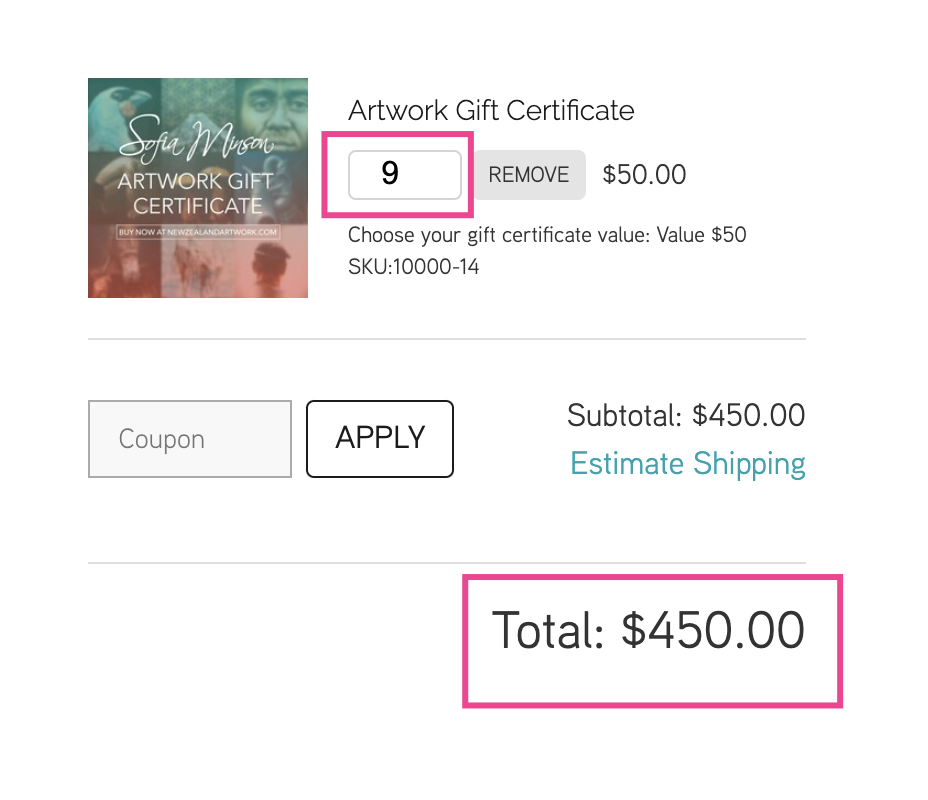This screenshot has height=800, width=928.
Task: Click the BUY NOW banner on thumbnail
Action: (x=198, y=232)
